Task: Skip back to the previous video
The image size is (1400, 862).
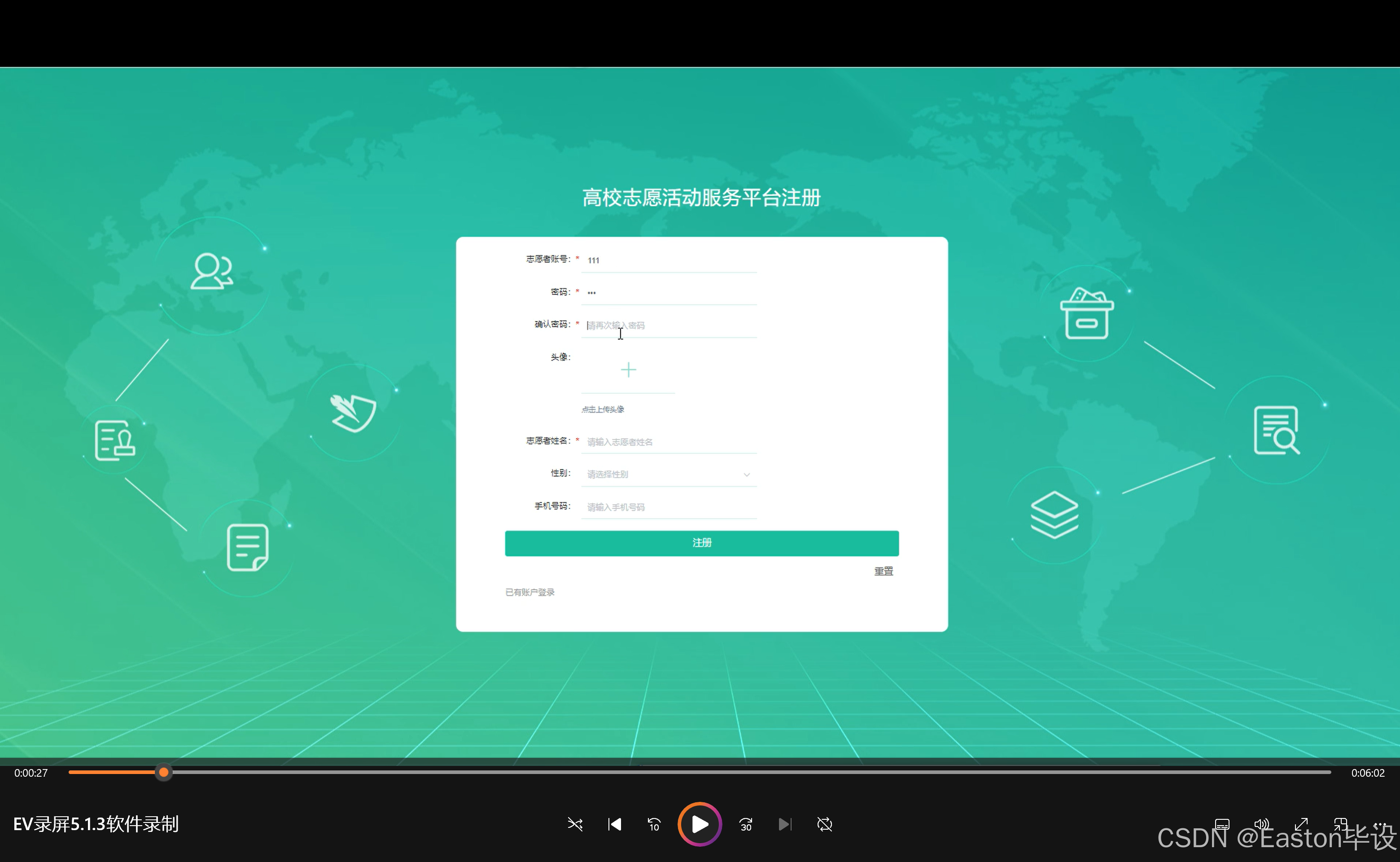Action: 614,824
